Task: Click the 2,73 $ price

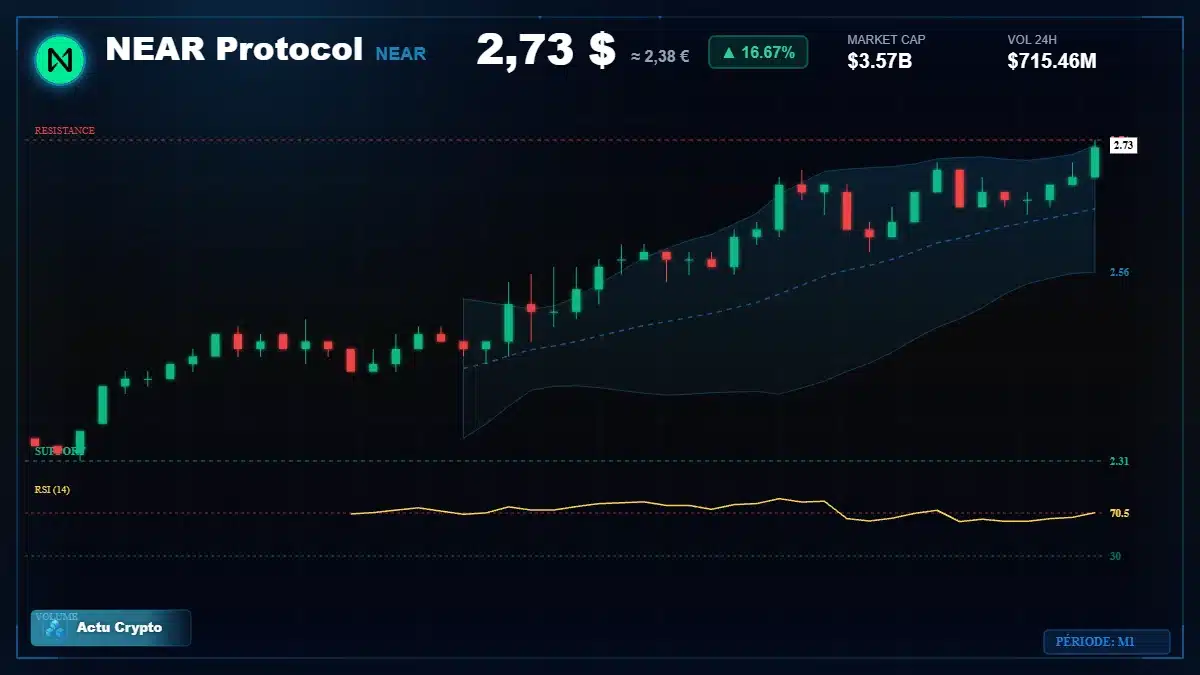Action: point(546,50)
